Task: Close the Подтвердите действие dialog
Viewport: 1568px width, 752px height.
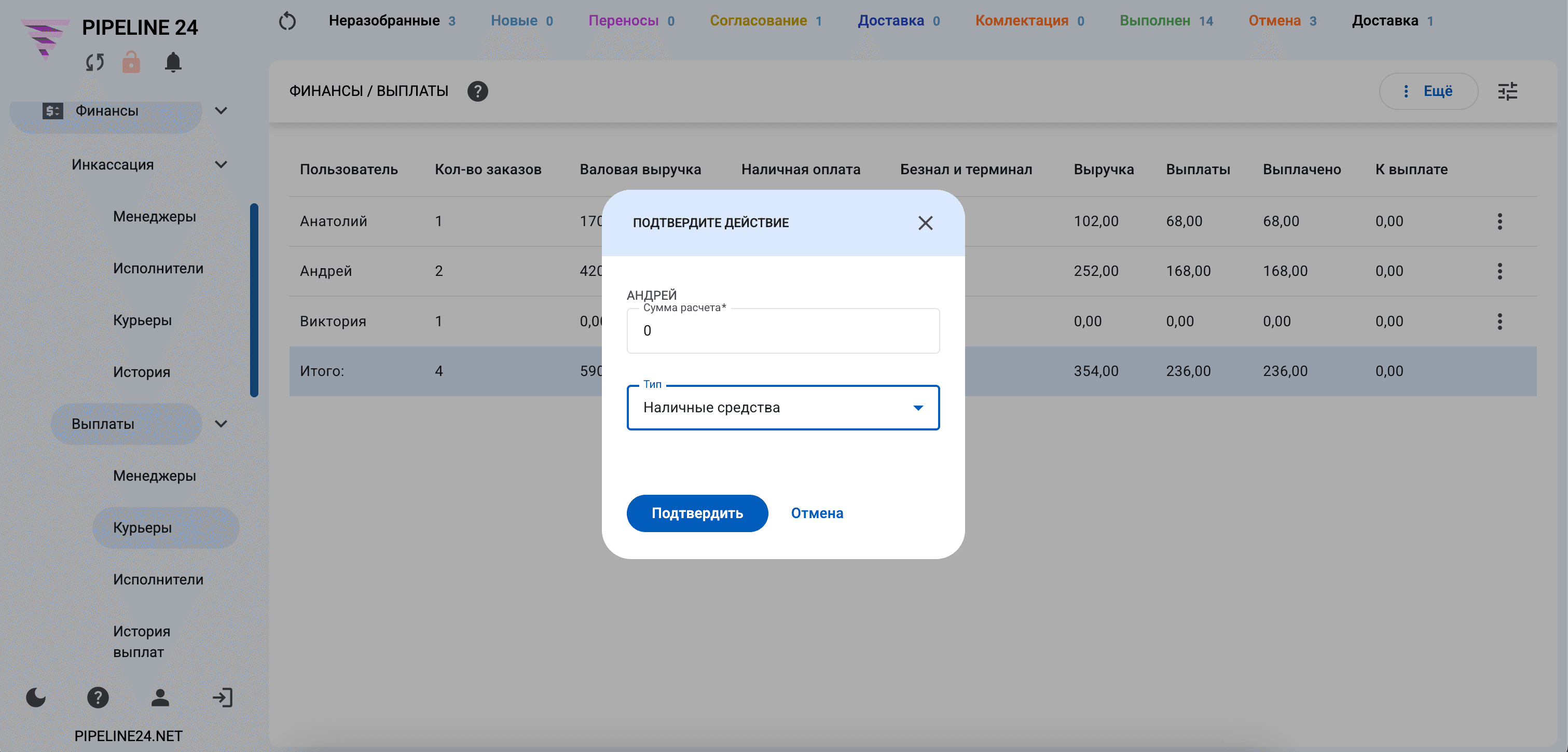Action: click(925, 224)
